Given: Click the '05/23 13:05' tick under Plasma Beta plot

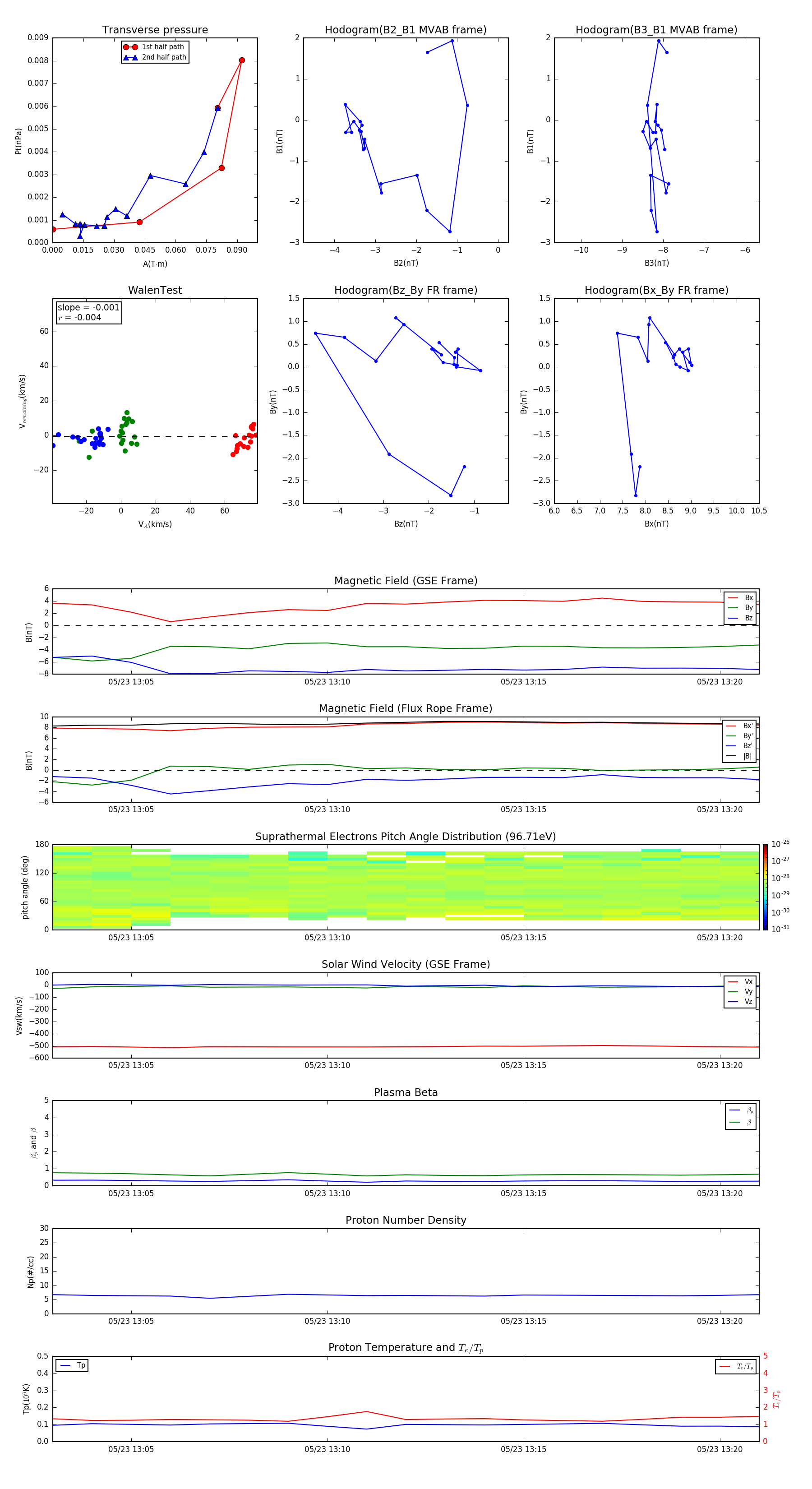Looking at the screenshot, I should pyautogui.click(x=131, y=1193).
